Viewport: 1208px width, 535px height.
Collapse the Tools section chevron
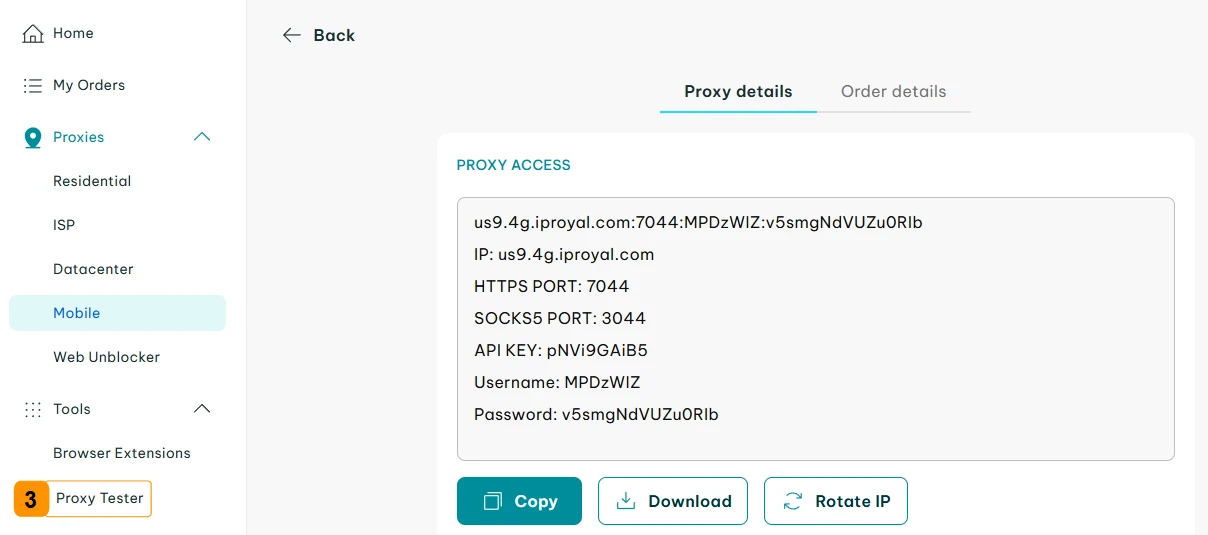tap(202, 409)
